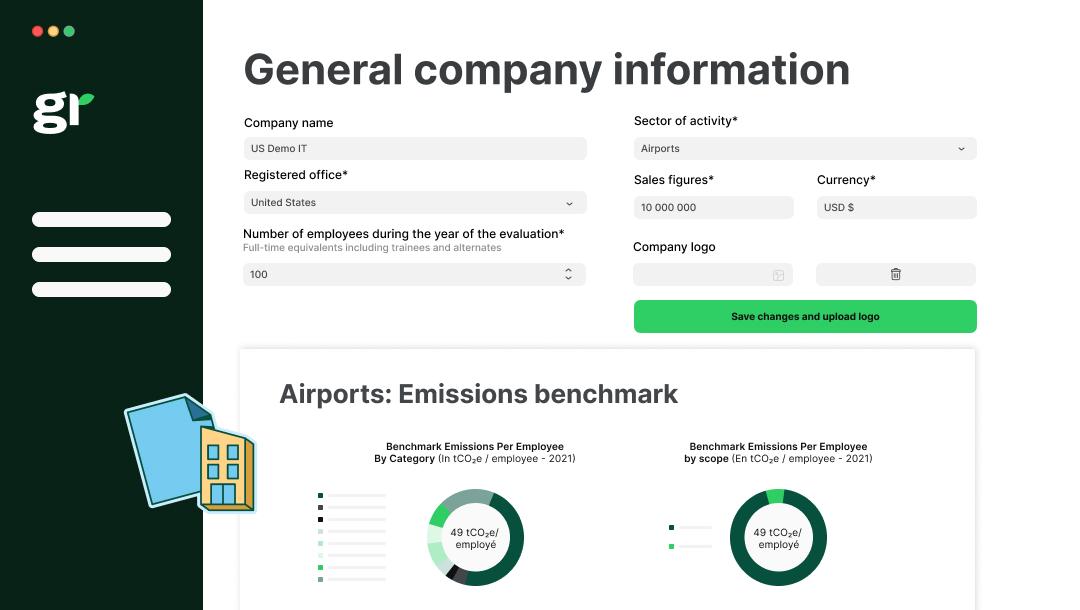Expand the Sector of activity dropdown showing Airports
Screen dimensions: 1080x610
(x=805, y=149)
